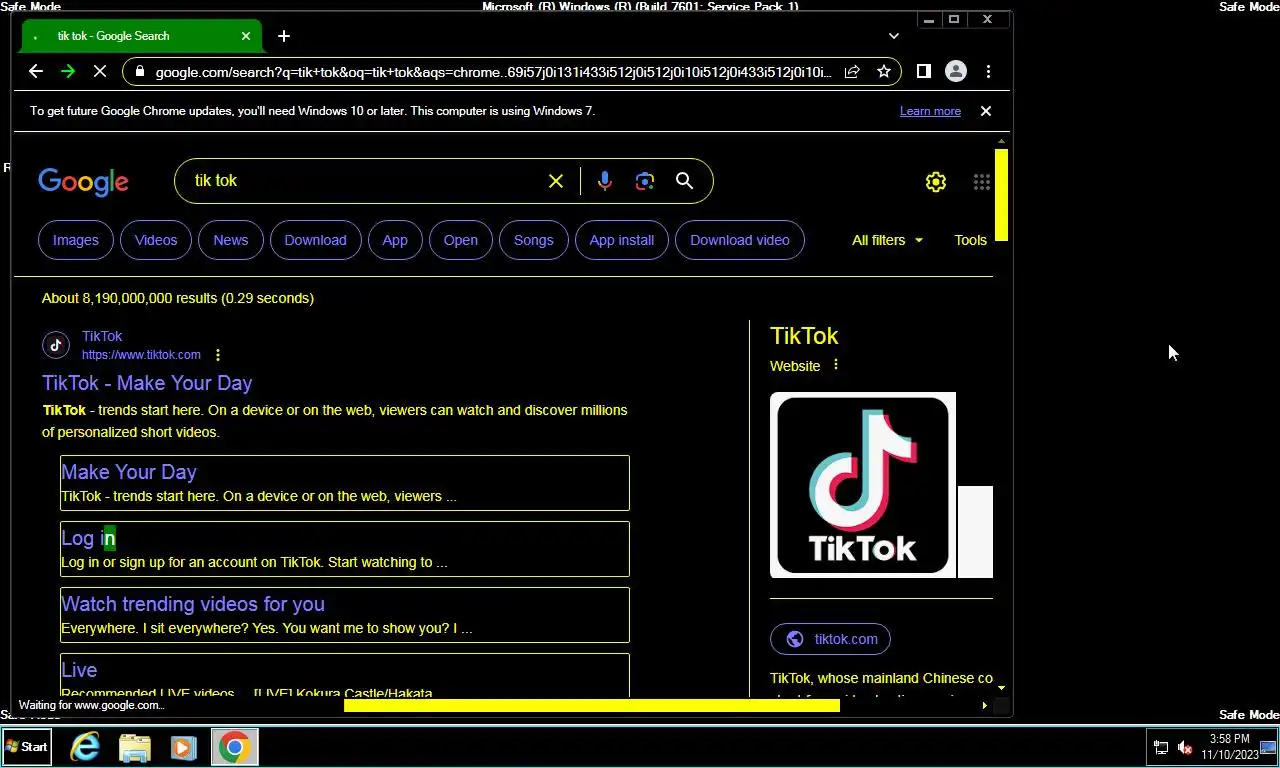Open the network tray icon
1280x768 pixels.
coord(1161,747)
